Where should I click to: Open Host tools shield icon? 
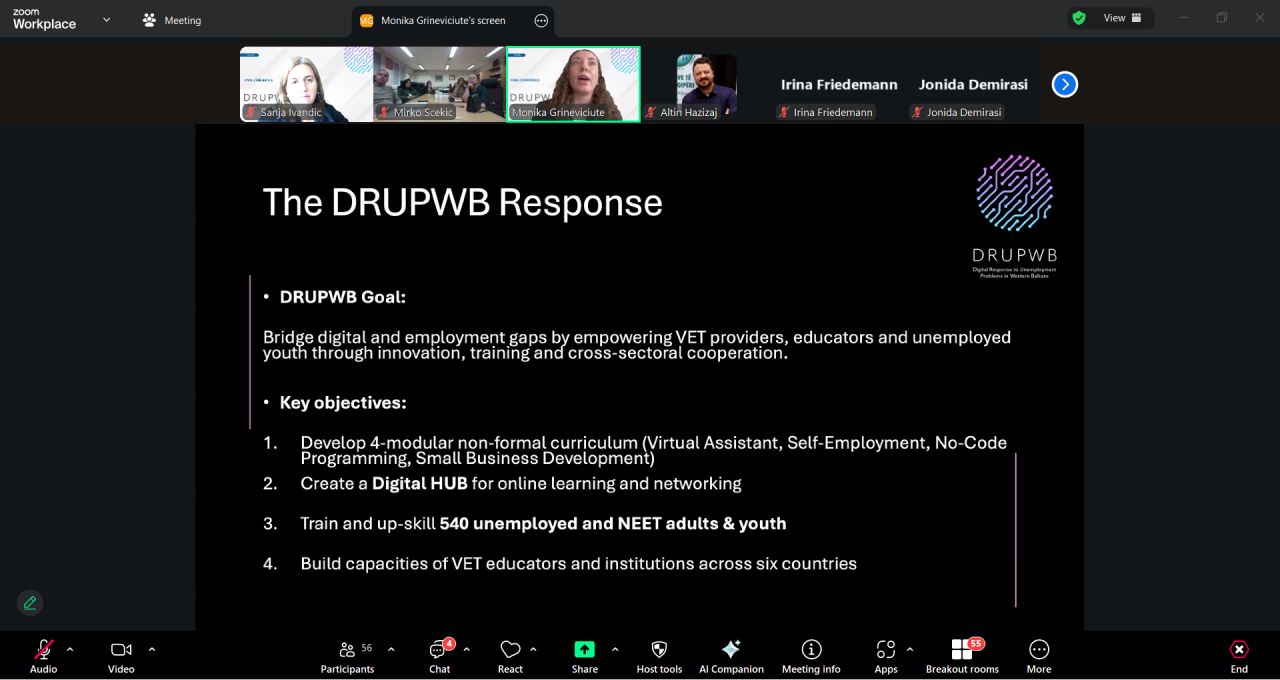(659, 655)
